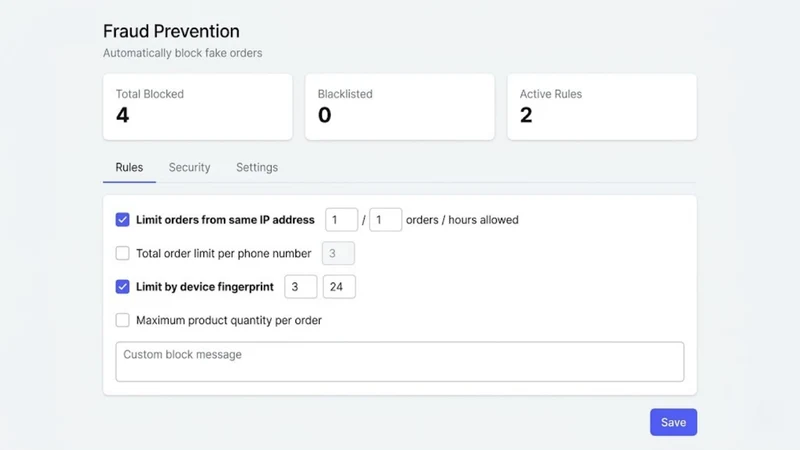This screenshot has width=800, height=450.
Task: Click 'Total order limit per phone number' label
Action: (x=223, y=254)
